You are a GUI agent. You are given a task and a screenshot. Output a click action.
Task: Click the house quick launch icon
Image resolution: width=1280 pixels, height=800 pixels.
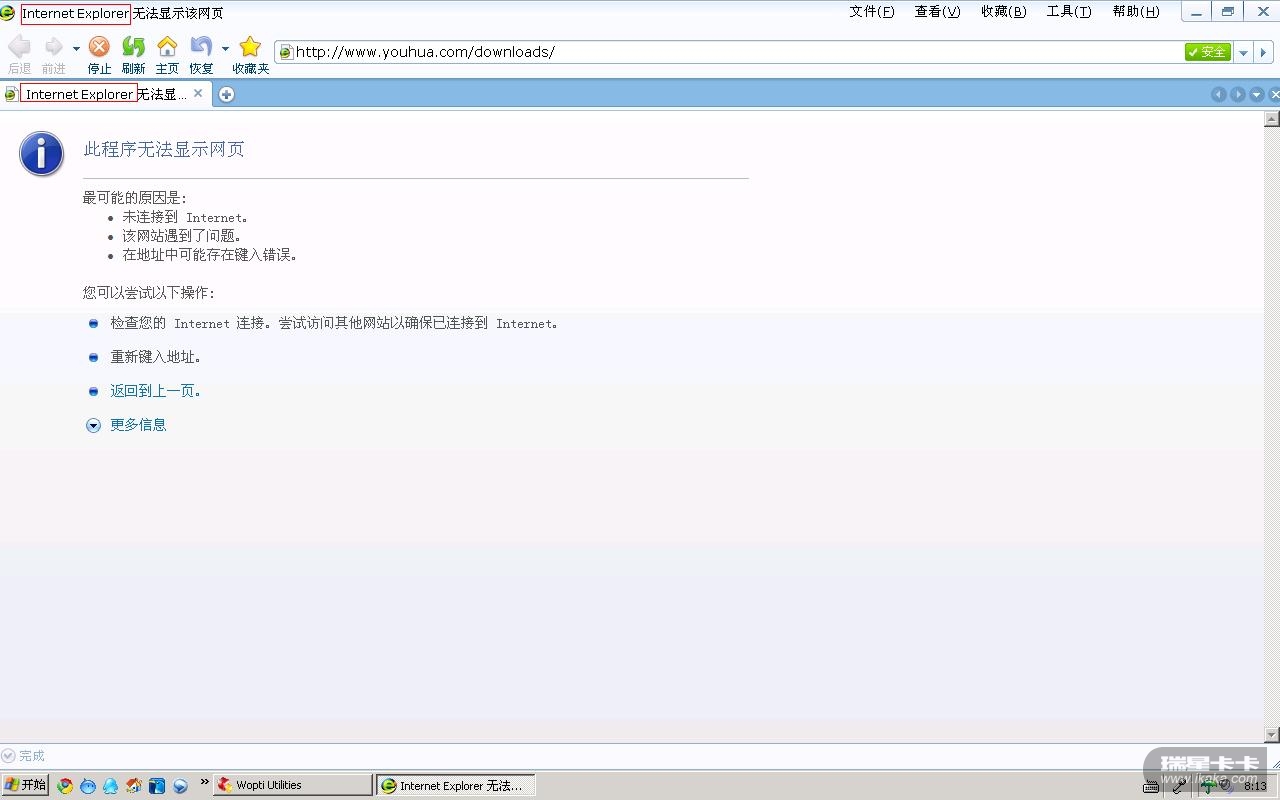pos(134,786)
